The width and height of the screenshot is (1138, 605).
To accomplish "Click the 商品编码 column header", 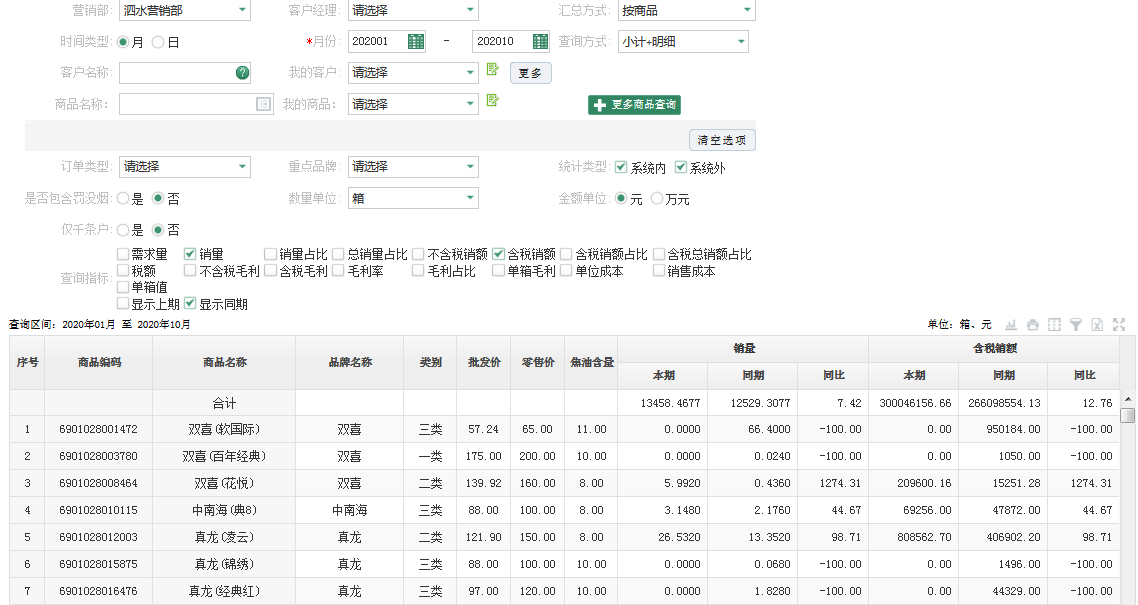I will [x=99, y=363].
